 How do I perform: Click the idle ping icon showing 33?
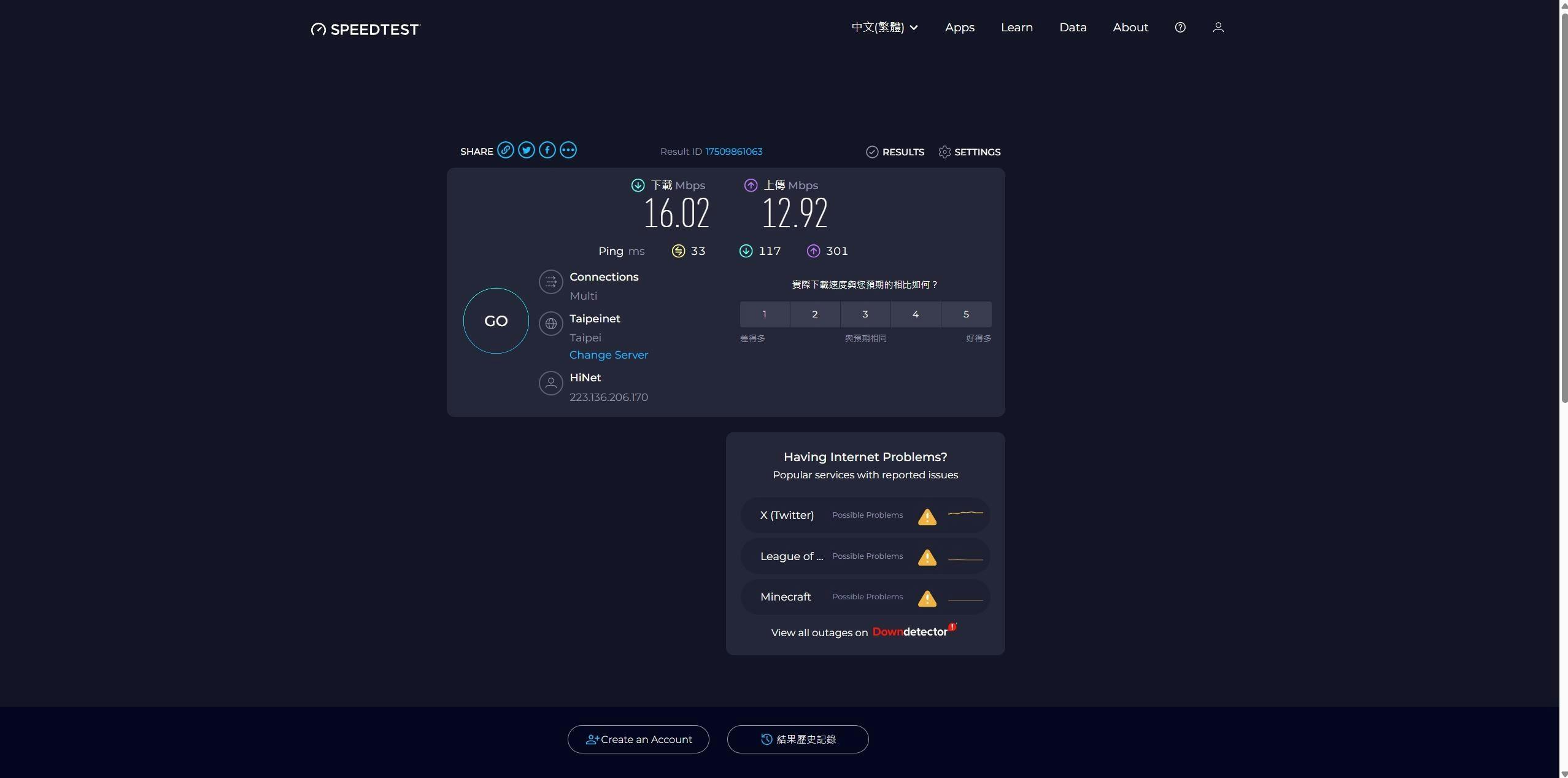[x=678, y=251]
